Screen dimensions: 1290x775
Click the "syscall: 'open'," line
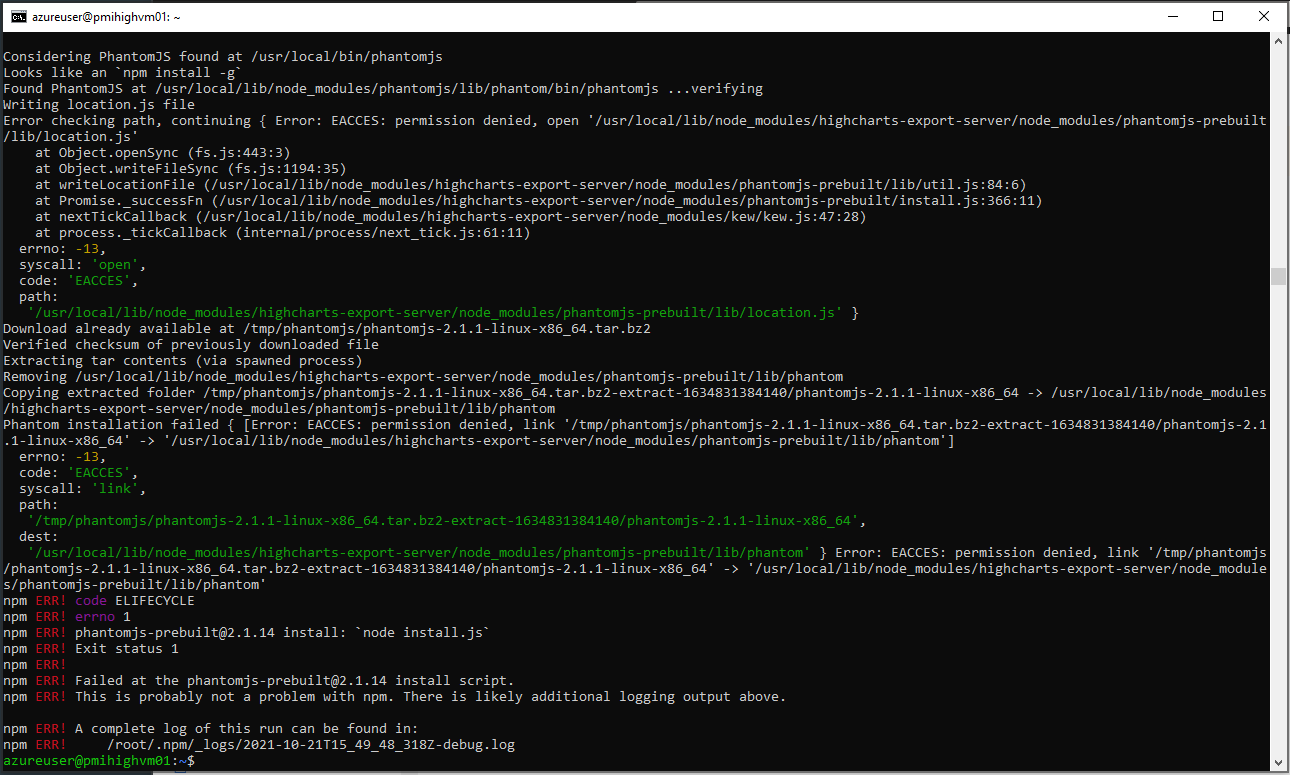[x=83, y=265]
